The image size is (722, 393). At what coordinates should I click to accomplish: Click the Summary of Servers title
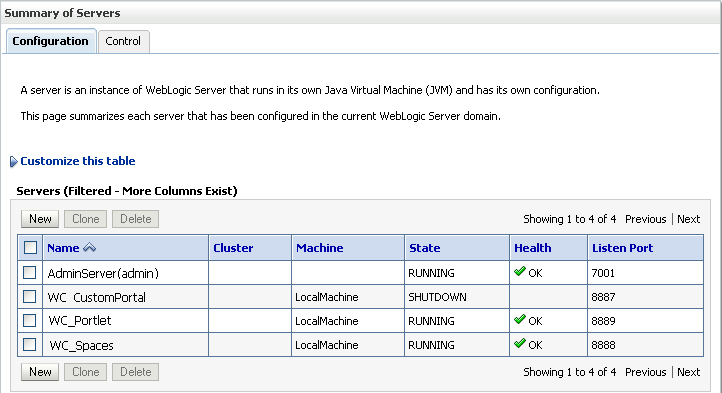pos(62,13)
